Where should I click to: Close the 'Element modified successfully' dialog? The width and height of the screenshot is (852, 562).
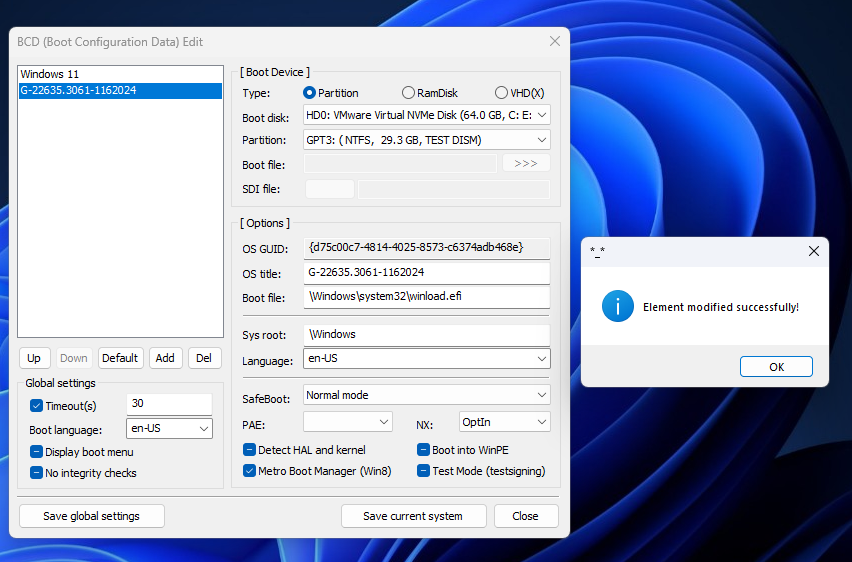tap(813, 251)
